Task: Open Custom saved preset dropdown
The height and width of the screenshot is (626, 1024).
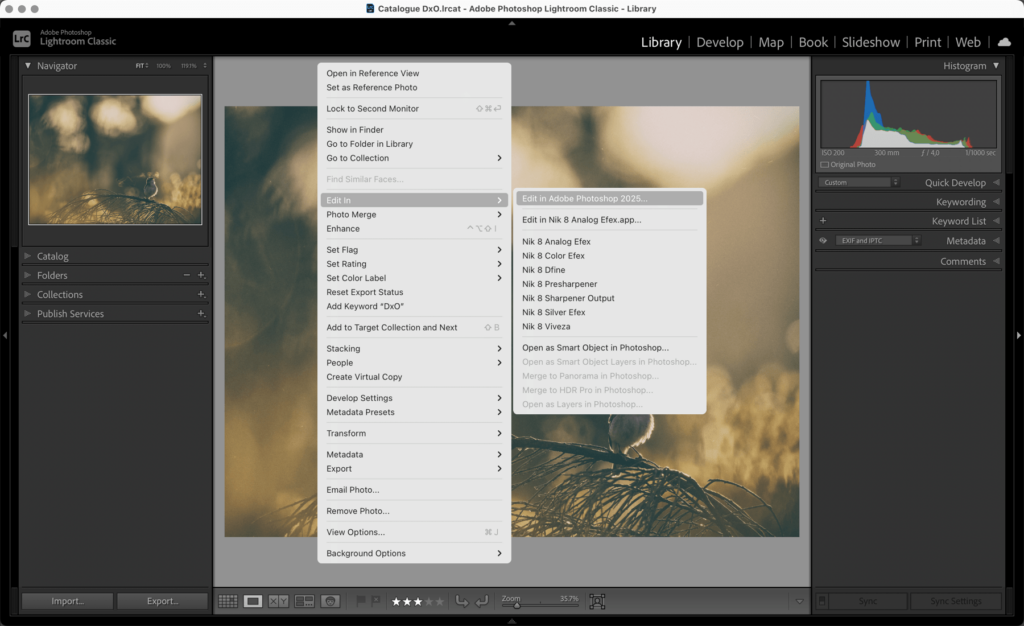Action: click(x=859, y=183)
